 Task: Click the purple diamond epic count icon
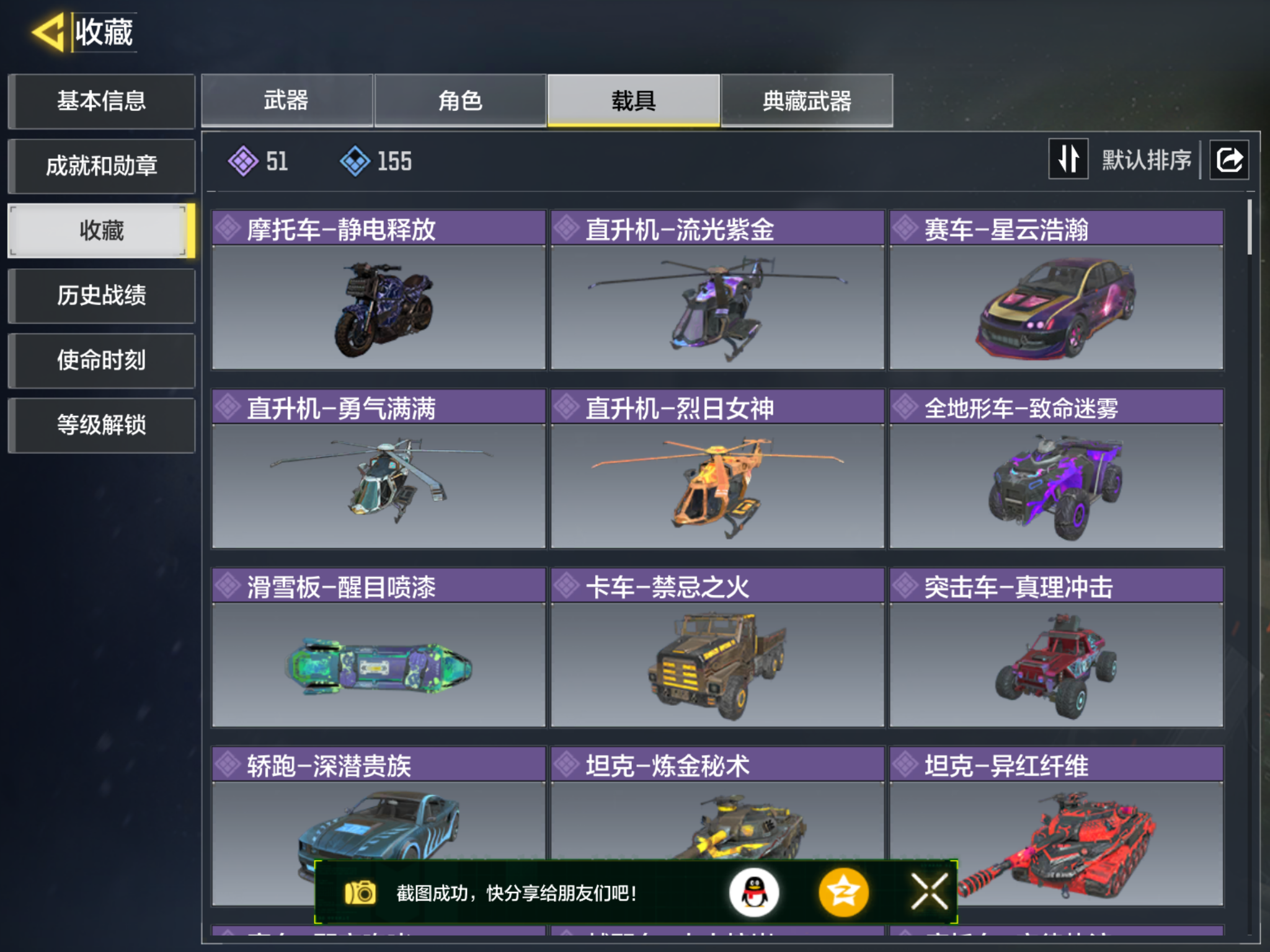[x=243, y=161]
